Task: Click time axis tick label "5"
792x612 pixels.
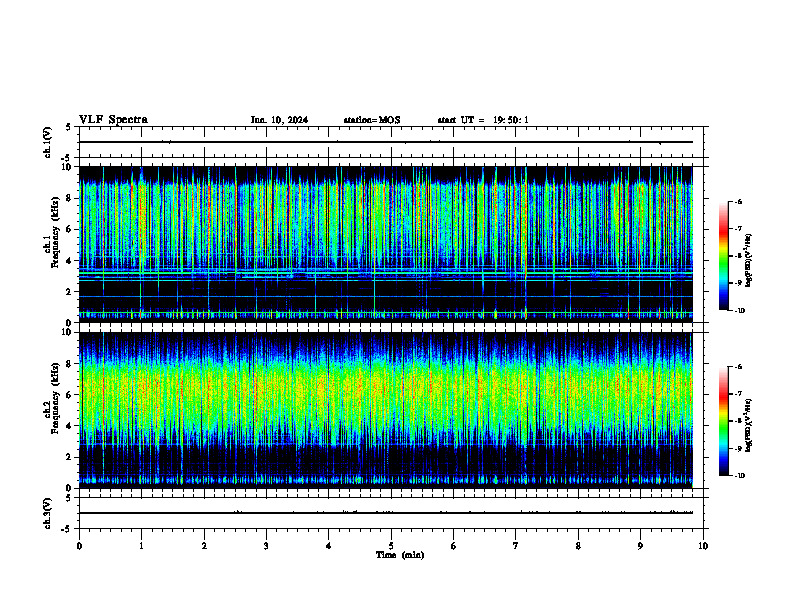Action: pyautogui.click(x=391, y=546)
